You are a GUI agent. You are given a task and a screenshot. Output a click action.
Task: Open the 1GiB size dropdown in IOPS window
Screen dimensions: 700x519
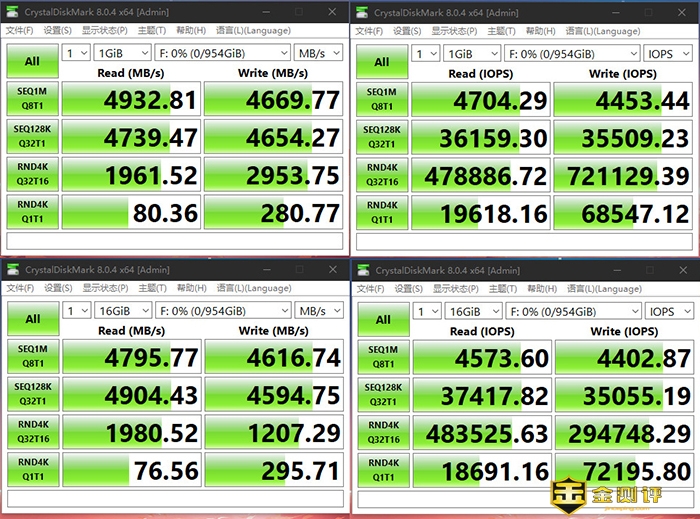pos(472,54)
